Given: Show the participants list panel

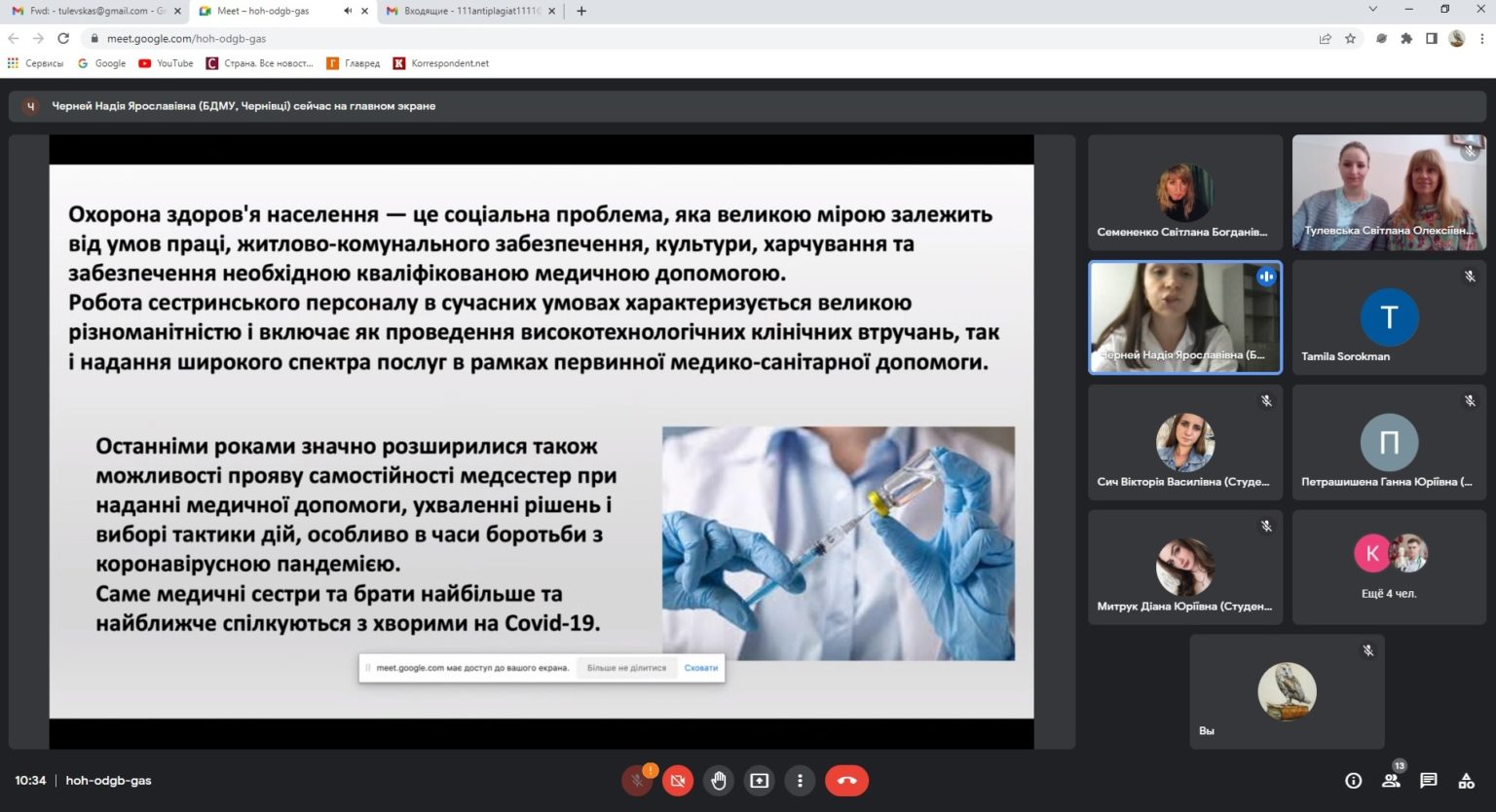Looking at the screenshot, I should pos(1391,781).
